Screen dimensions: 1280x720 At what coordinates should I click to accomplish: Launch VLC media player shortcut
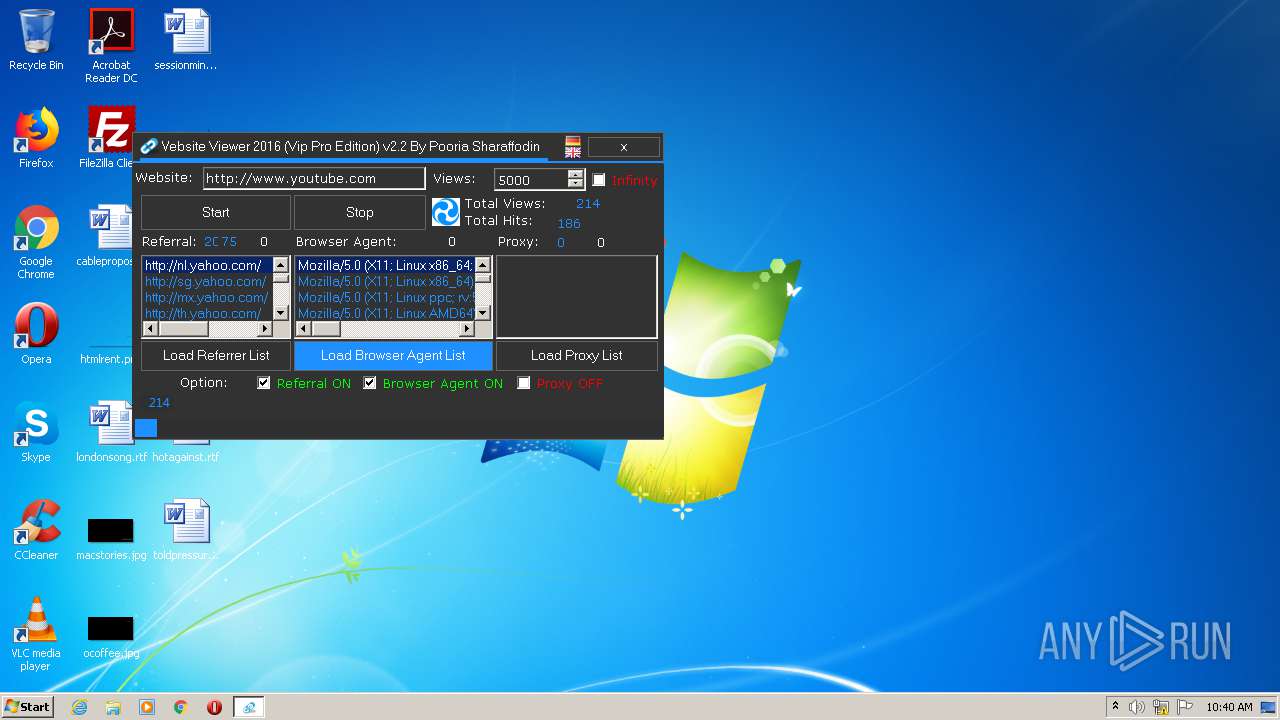[36, 634]
